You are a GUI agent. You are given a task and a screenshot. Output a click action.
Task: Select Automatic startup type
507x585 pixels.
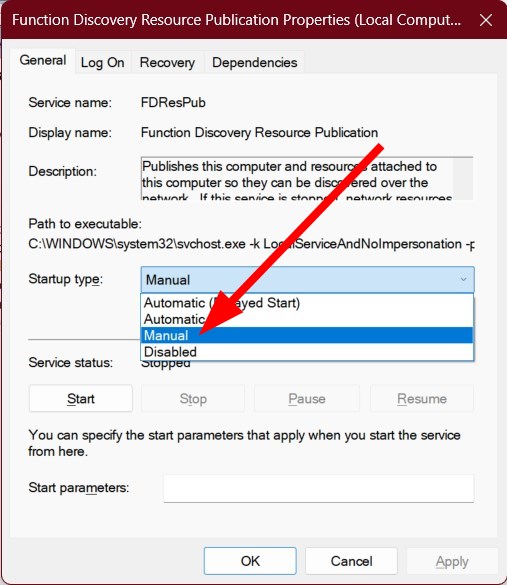coord(307,319)
